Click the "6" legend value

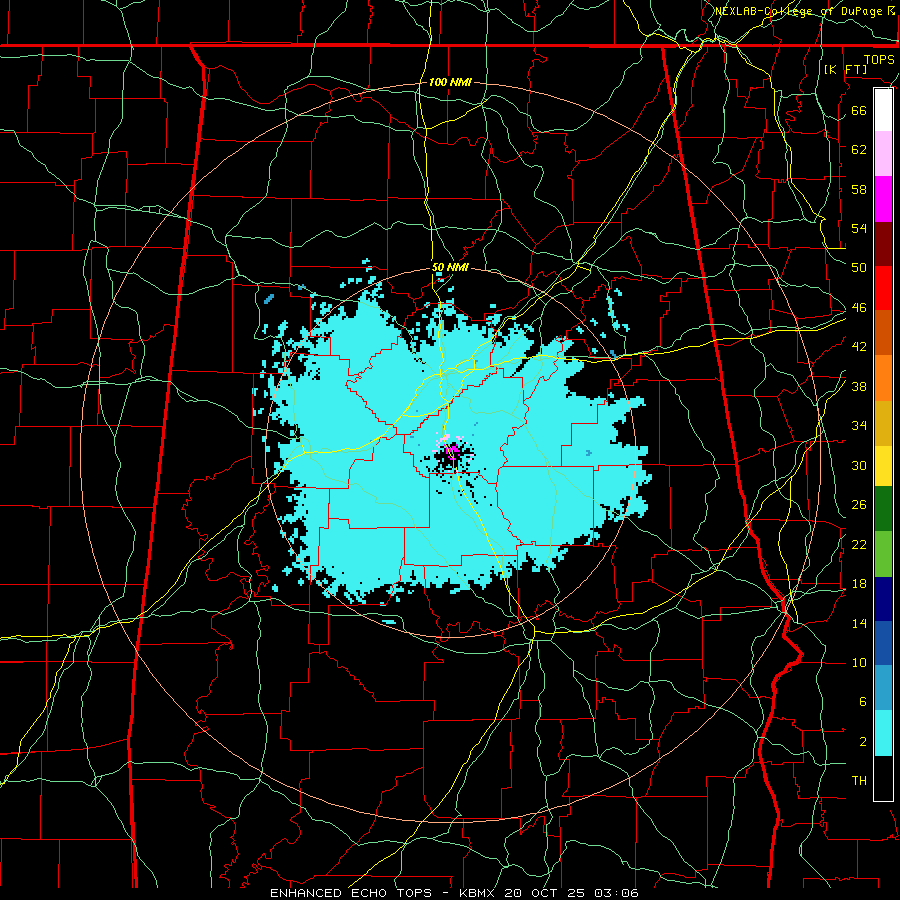[x=863, y=703]
